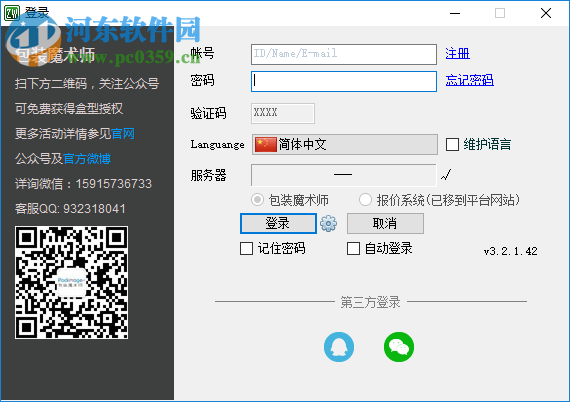Click the checkmark icon beside the server field

(x=446, y=174)
